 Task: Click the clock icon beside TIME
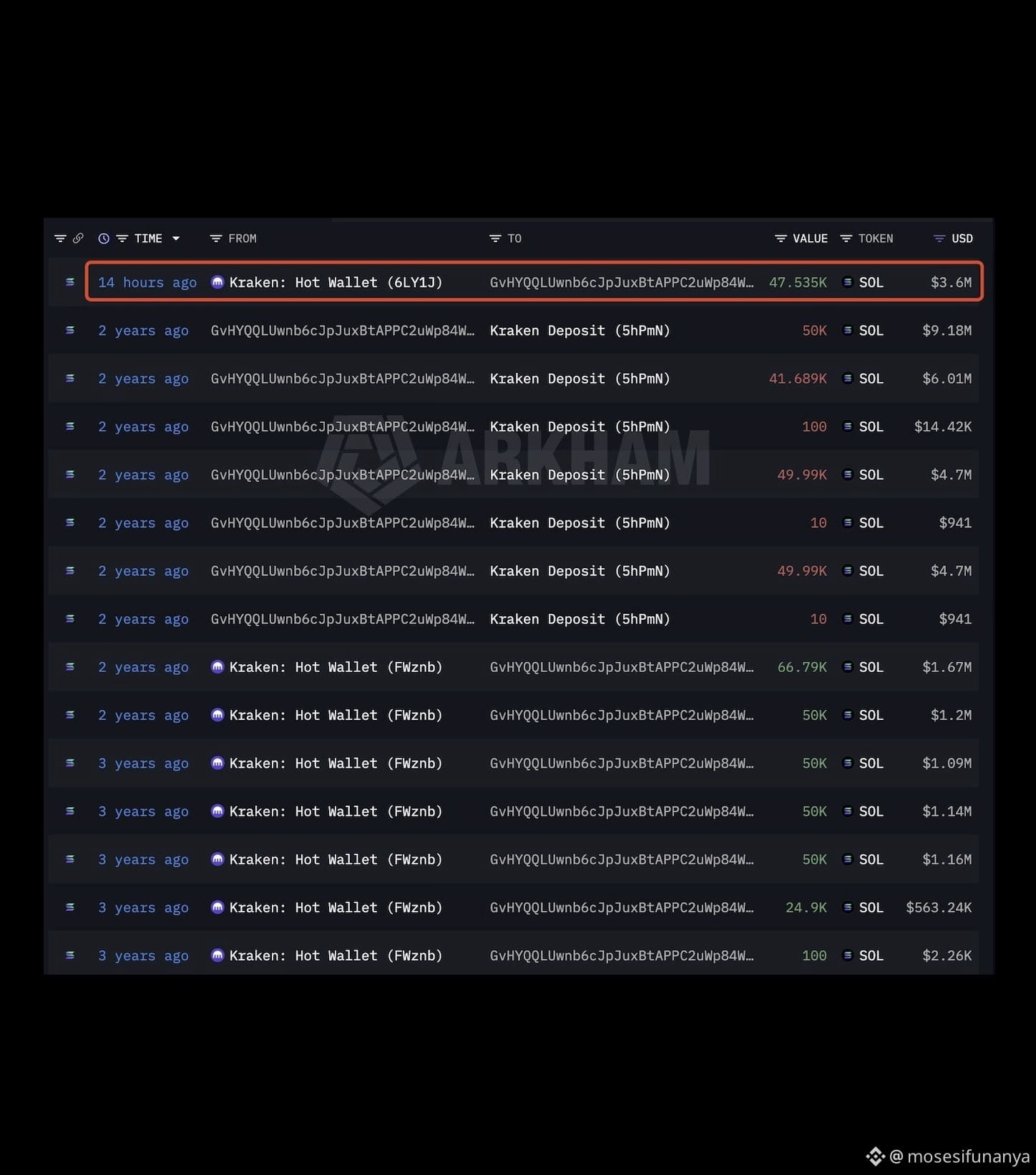pos(104,238)
